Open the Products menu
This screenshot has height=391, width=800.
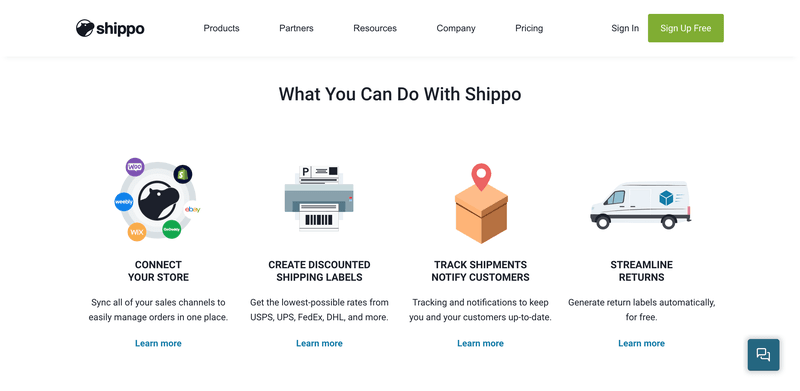coord(221,28)
